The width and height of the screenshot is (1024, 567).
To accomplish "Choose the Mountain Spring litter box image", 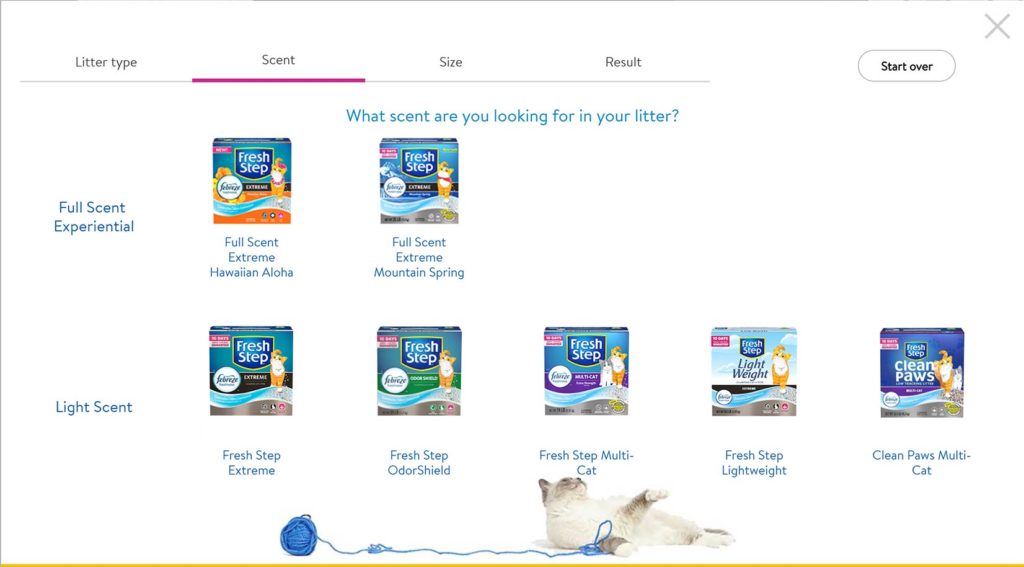I will 419,181.
